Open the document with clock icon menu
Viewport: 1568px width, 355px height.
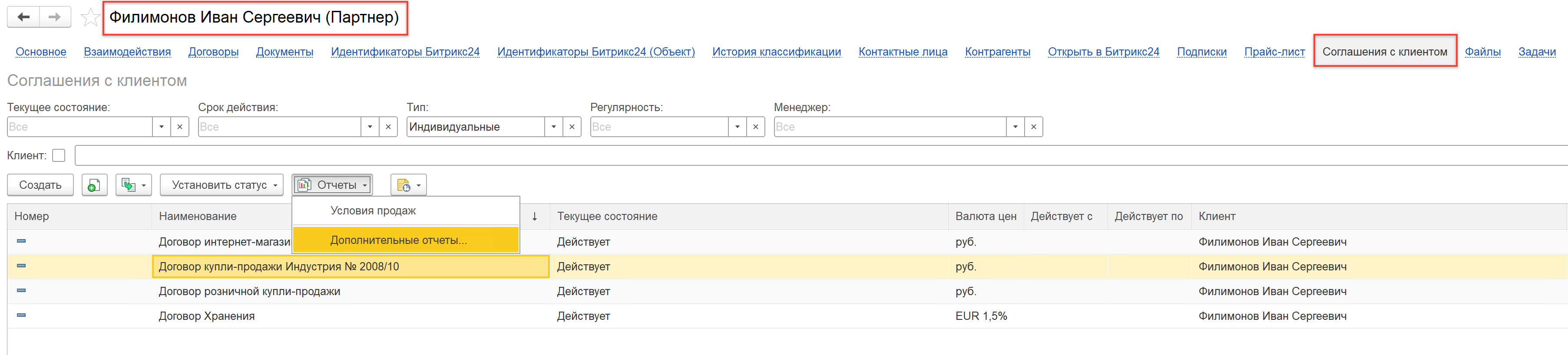408,185
